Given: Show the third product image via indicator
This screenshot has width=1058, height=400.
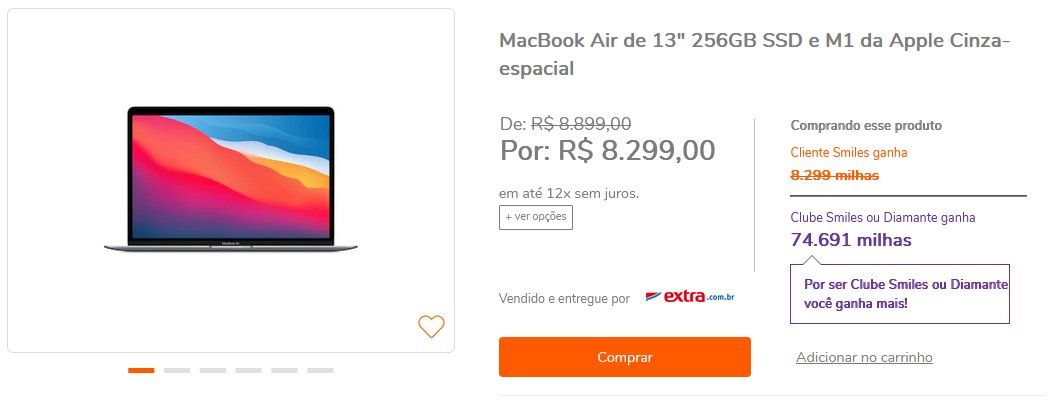Looking at the screenshot, I should tap(213, 370).
